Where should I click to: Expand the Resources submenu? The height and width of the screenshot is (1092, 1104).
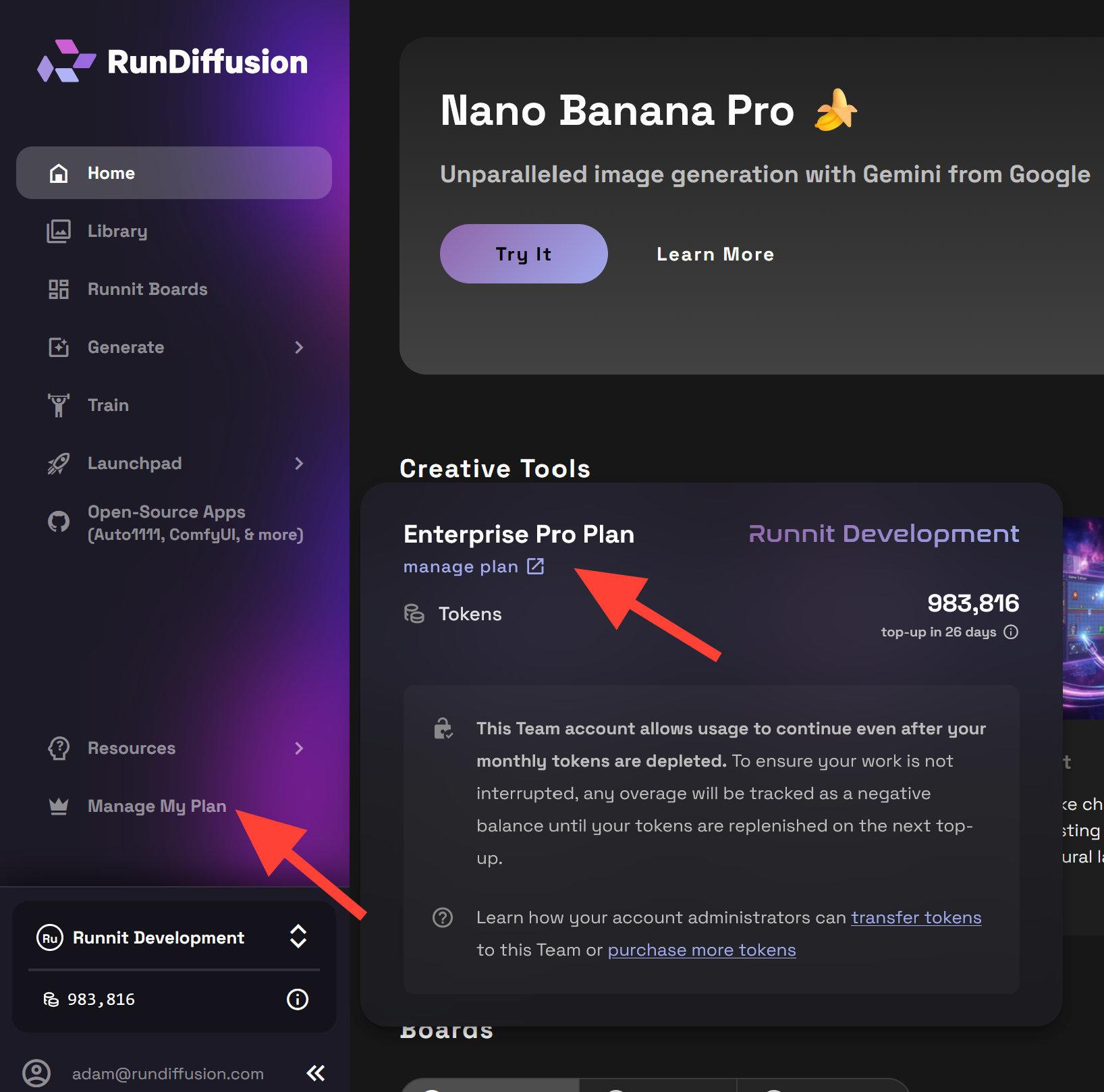(x=299, y=748)
